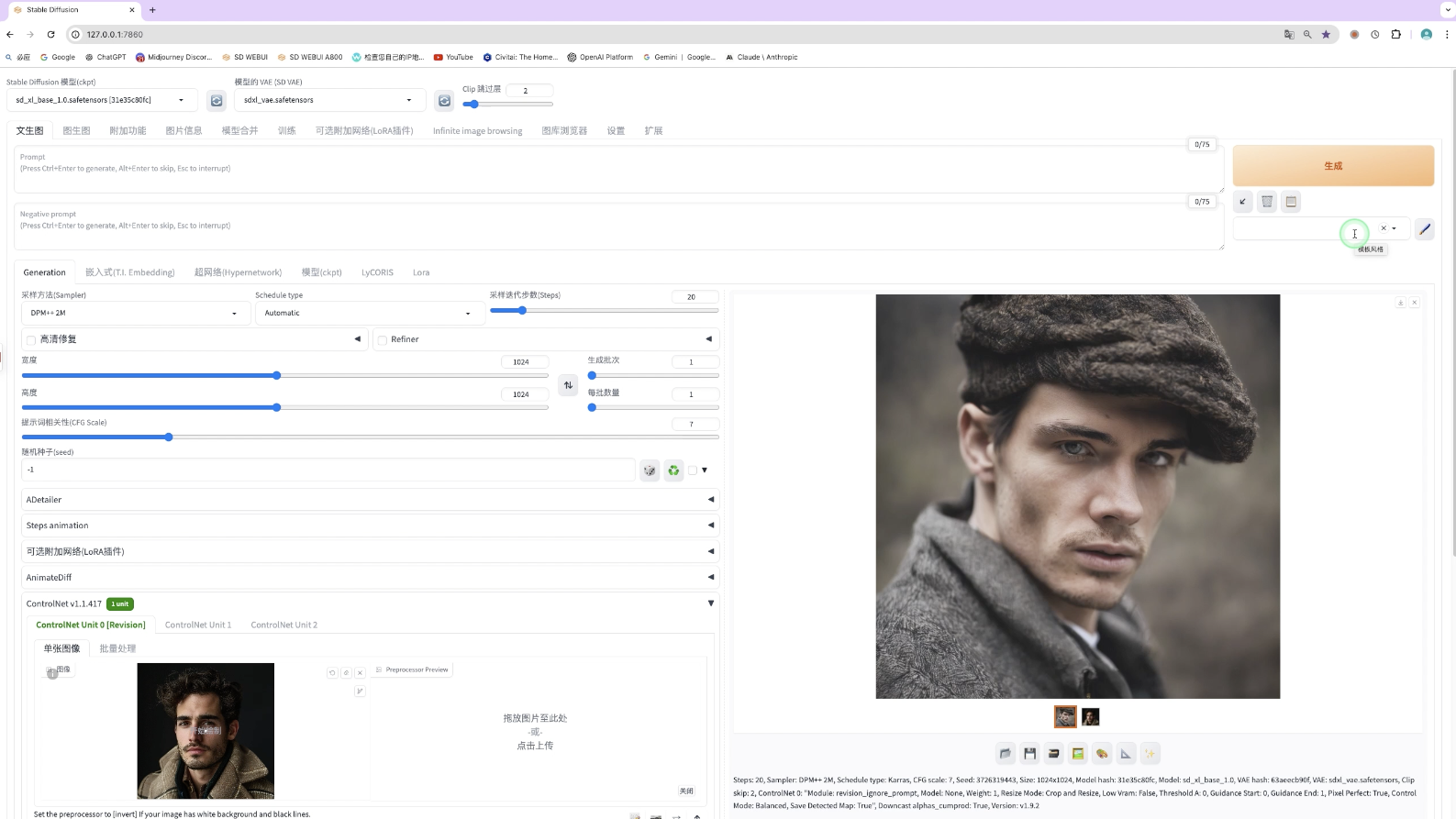Edit styles with the pencil icon

click(x=1424, y=229)
